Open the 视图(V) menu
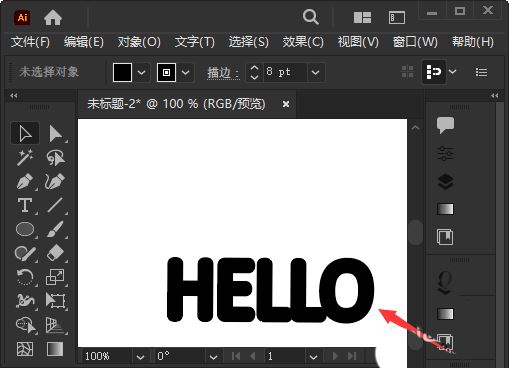Screen dimensions: 509x368 pyautogui.click(x=358, y=42)
